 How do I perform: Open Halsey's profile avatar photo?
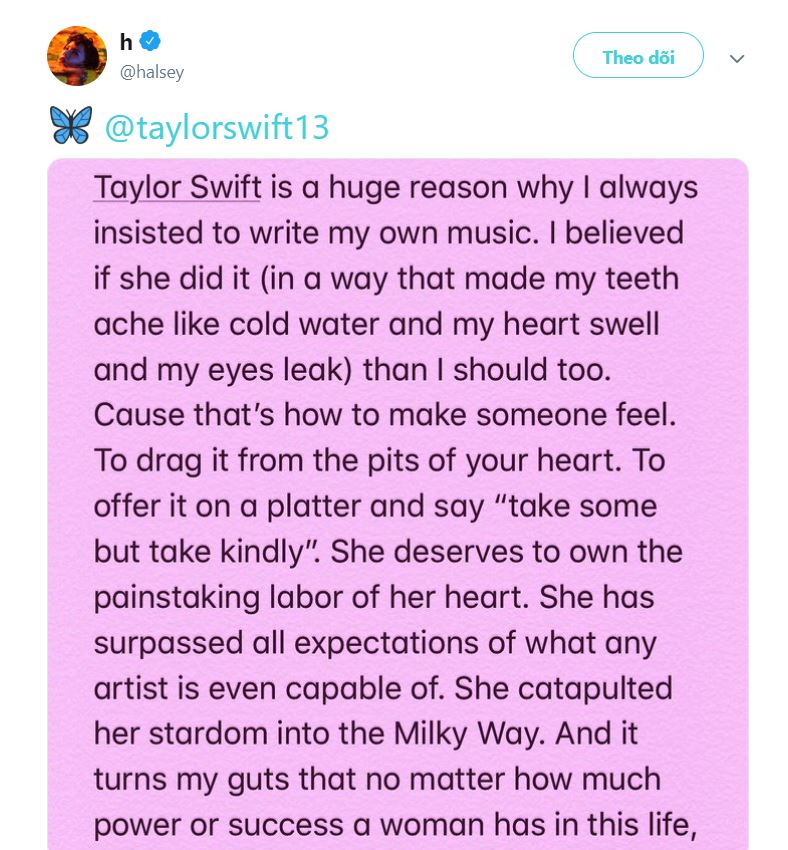tap(77, 56)
